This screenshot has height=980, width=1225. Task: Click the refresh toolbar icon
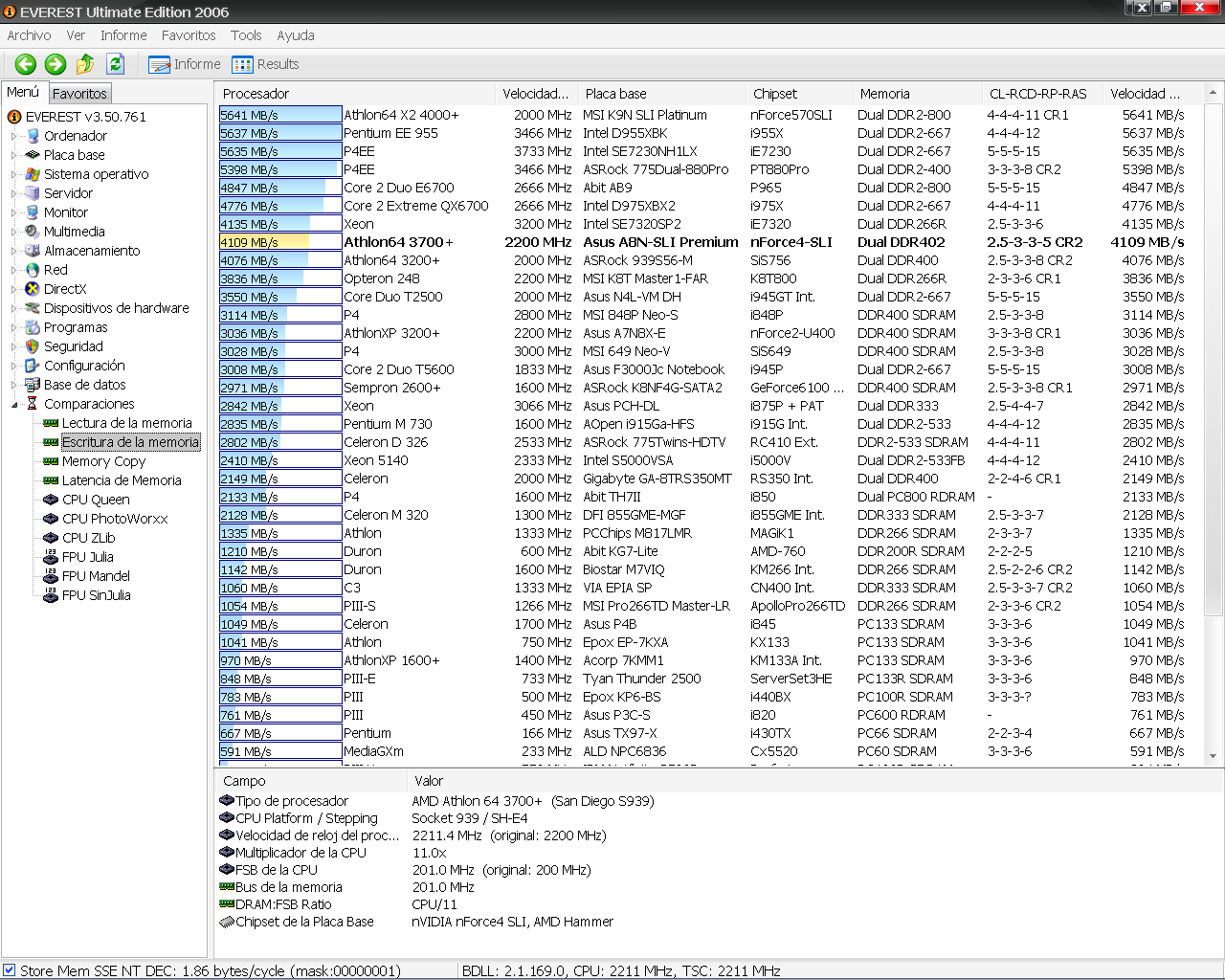pyautogui.click(x=116, y=64)
